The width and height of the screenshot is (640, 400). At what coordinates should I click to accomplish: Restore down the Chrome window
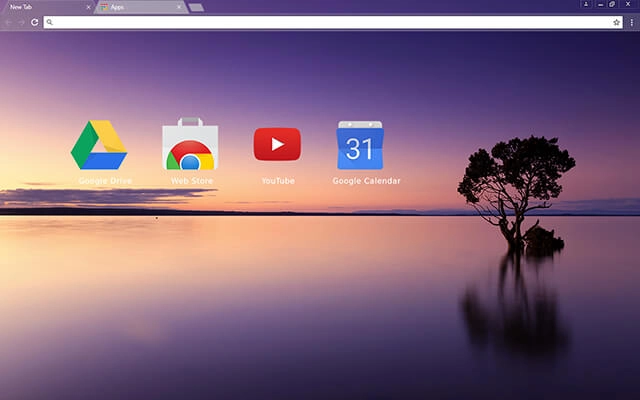(612, 4)
